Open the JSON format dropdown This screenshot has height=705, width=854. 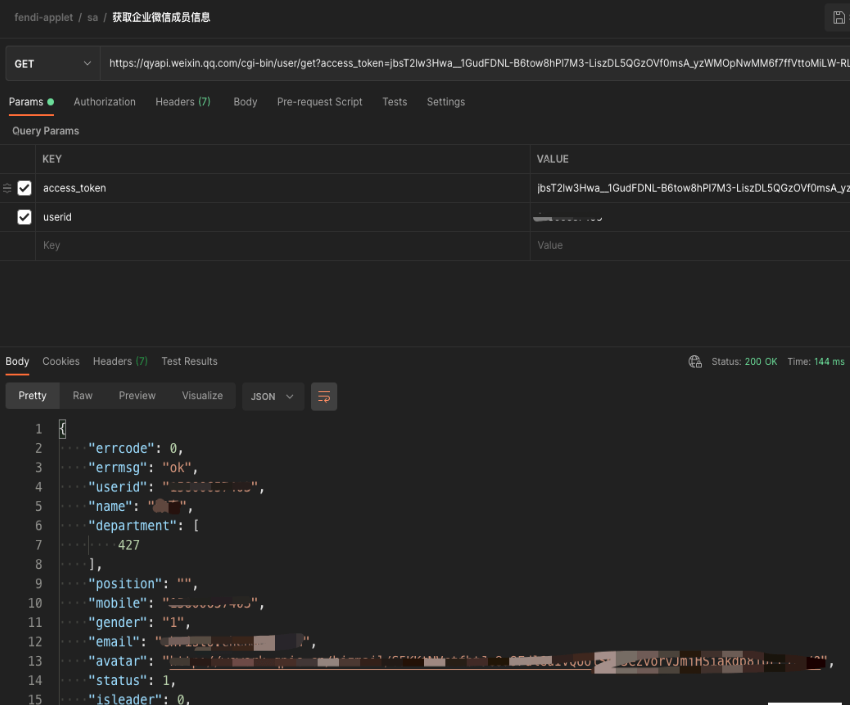click(x=273, y=397)
